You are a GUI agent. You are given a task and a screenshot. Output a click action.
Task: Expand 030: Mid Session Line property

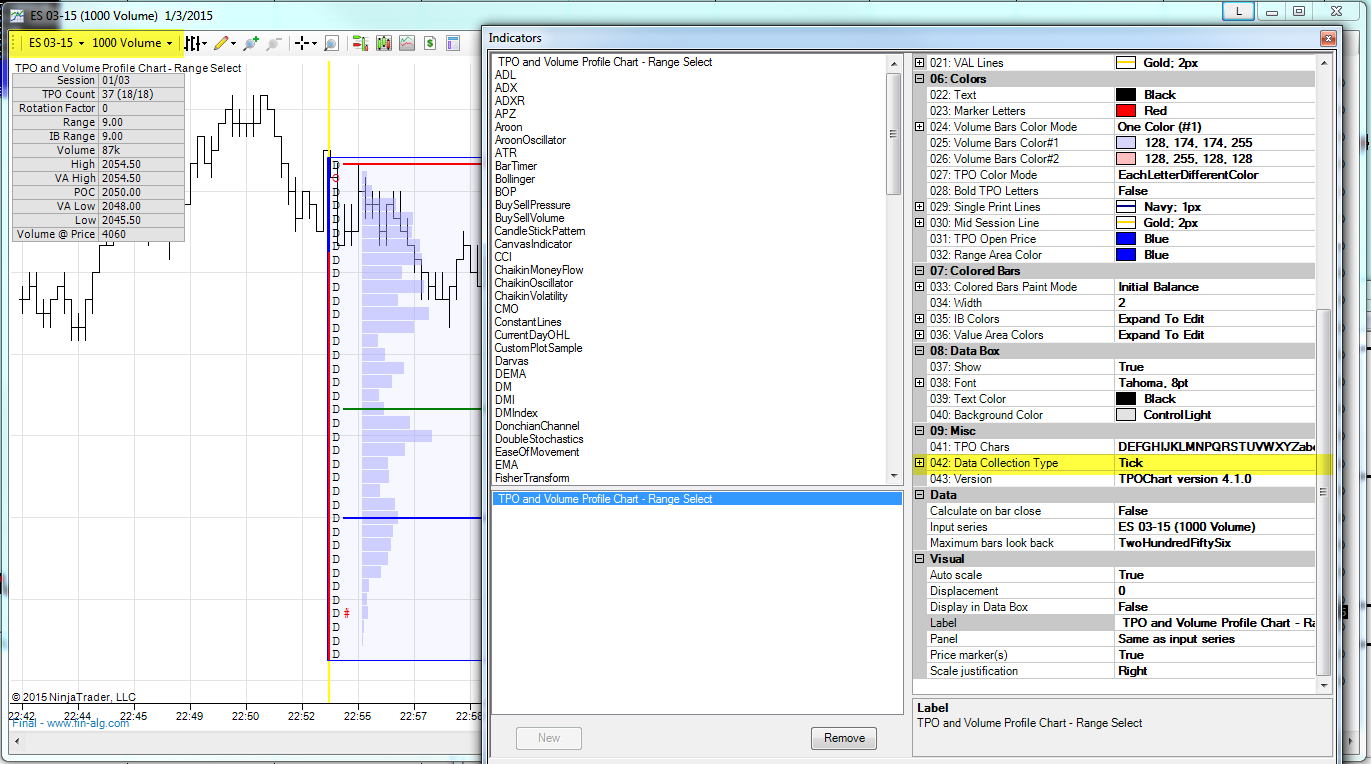[x=920, y=223]
